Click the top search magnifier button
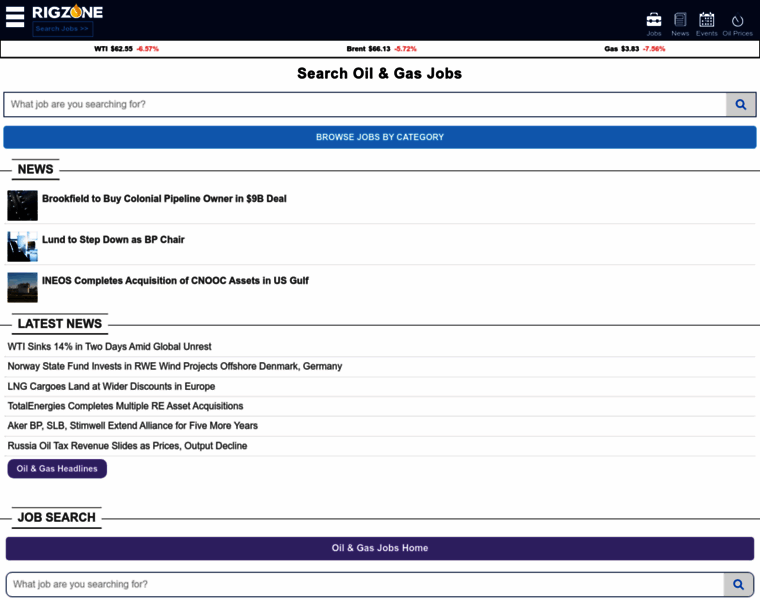The width and height of the screenshot is (760, 600). coord(740,104)
